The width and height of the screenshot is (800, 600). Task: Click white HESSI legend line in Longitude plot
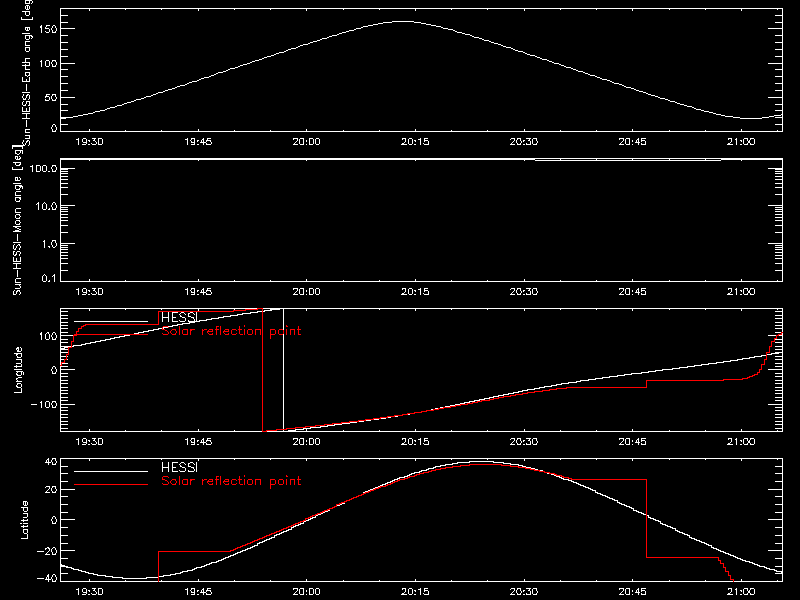coord(111,321)
